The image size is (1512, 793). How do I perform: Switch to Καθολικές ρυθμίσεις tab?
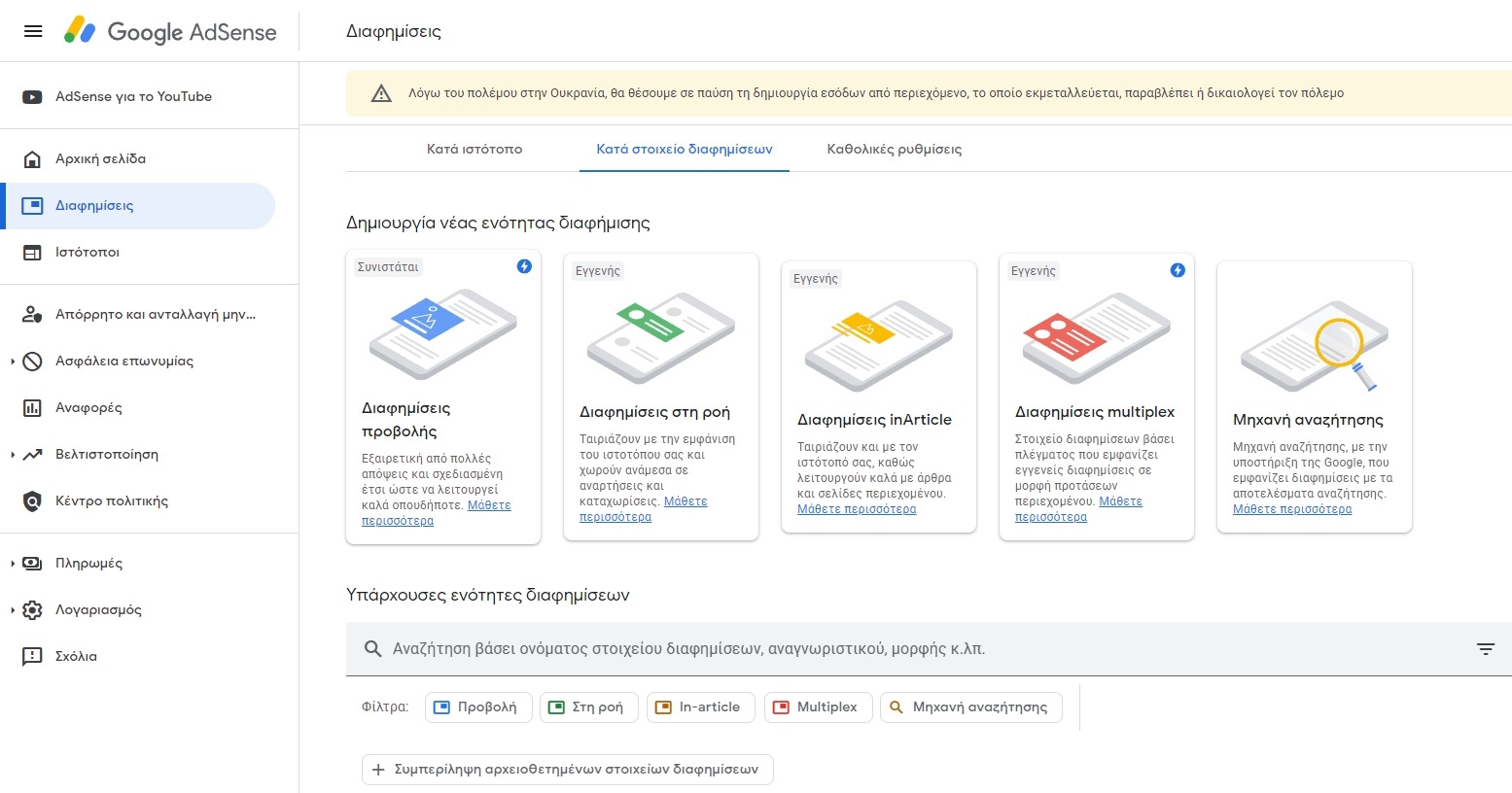pyautogui.click(x=894, y=150)
